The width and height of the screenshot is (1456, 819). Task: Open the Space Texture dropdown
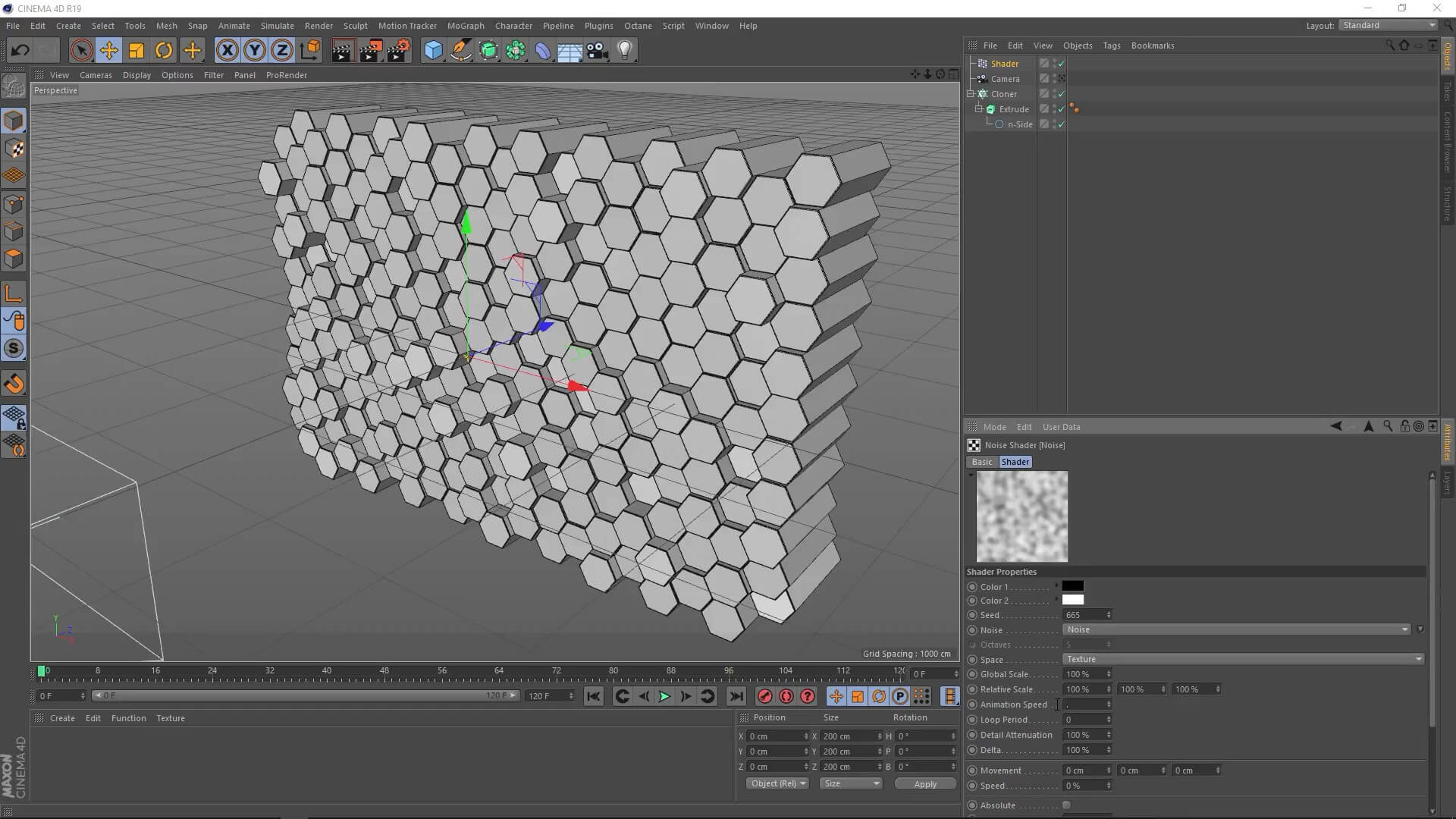(1242, 659)
